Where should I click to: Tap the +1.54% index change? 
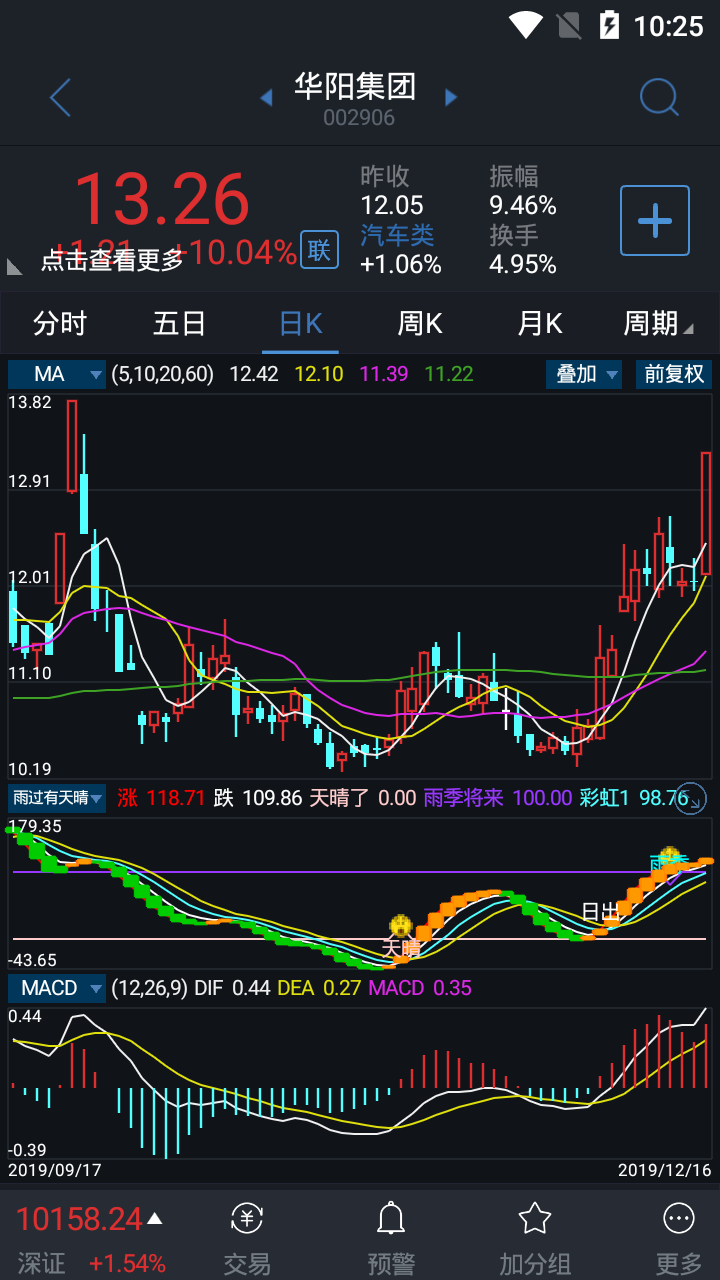pyautogui.click(x=127, y=1263)
